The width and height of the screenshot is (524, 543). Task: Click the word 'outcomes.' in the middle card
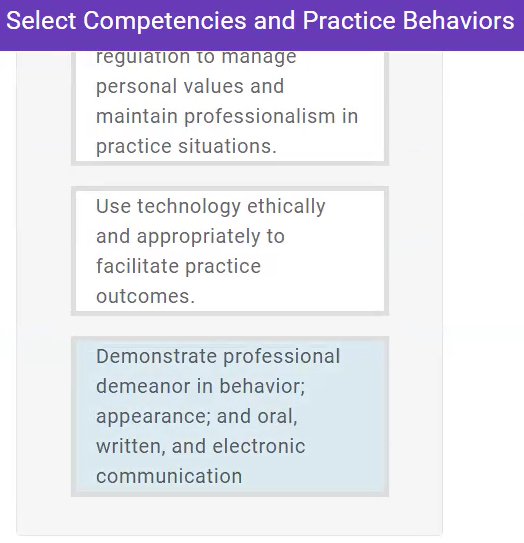coord(145,296)
